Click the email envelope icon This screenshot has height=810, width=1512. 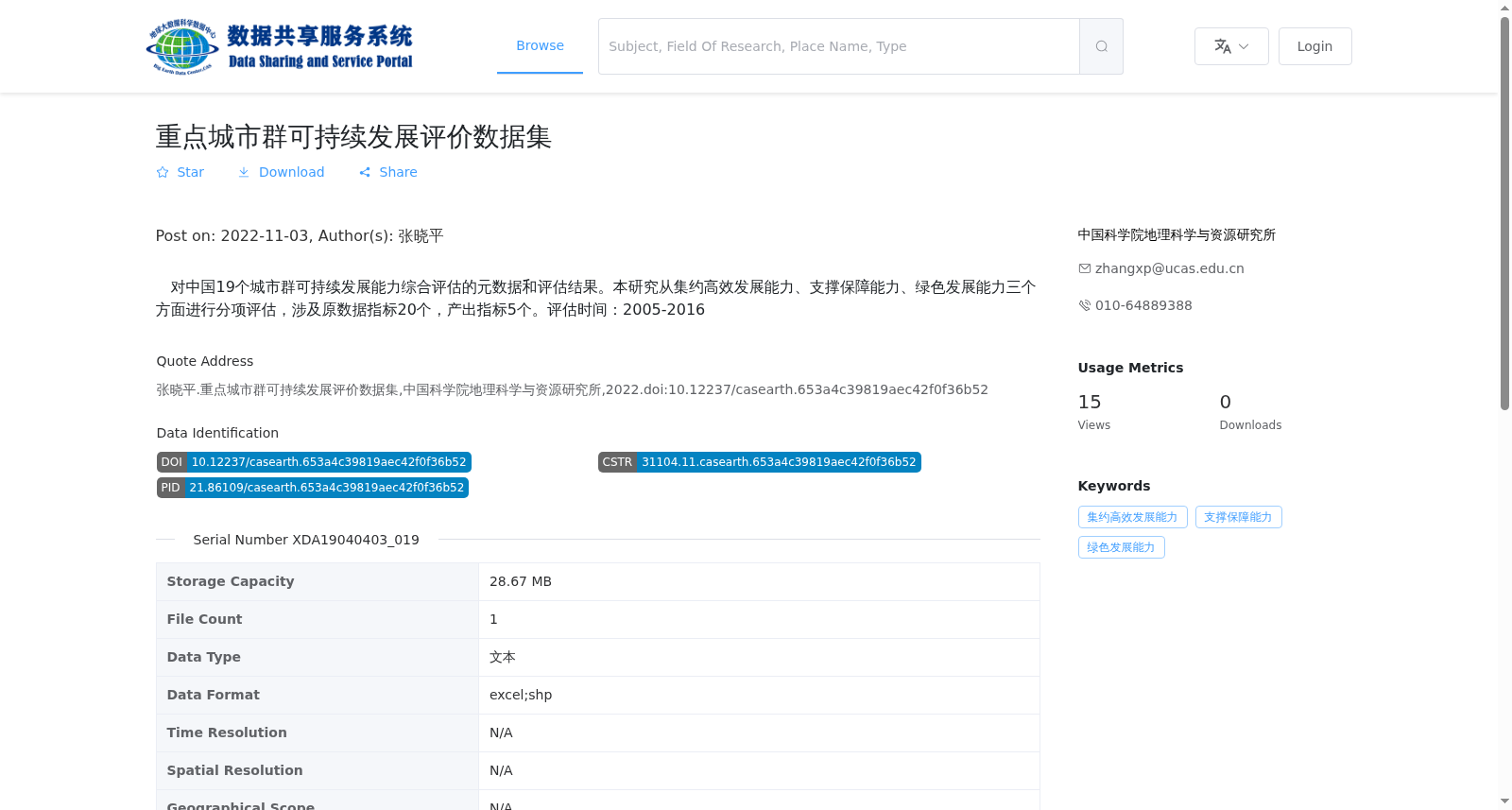[1085, 268]
